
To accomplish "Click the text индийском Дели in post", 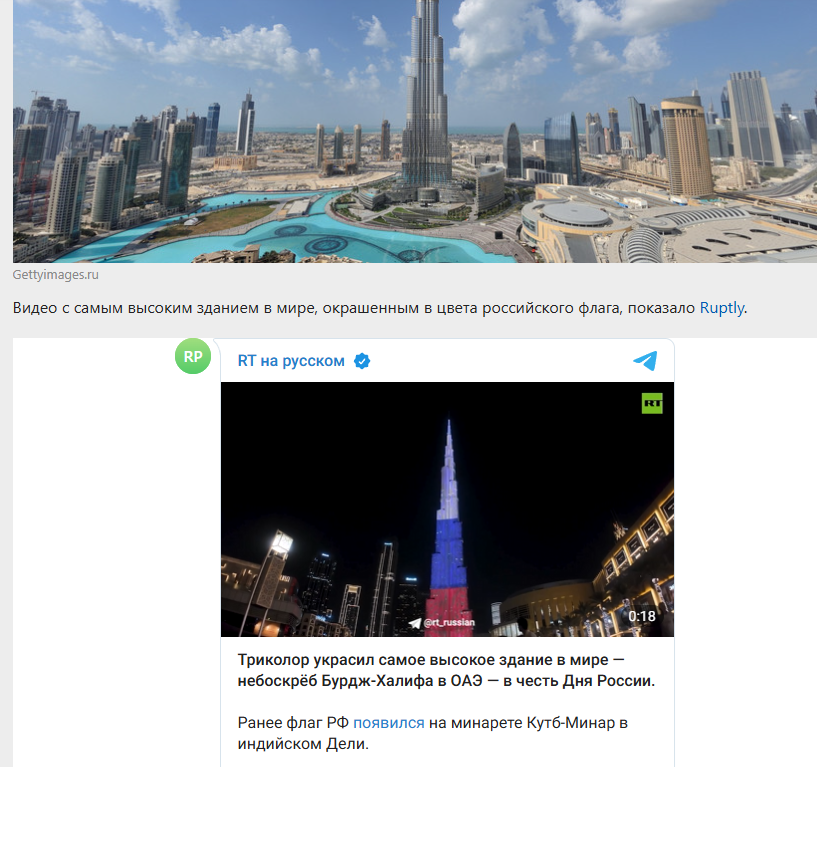I will (x=303, y=745).
